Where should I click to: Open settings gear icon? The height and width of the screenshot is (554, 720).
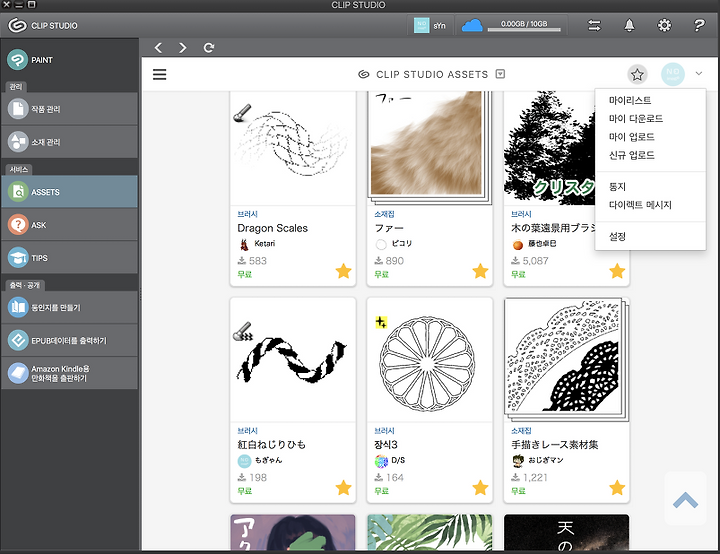[x=664, y=25]
